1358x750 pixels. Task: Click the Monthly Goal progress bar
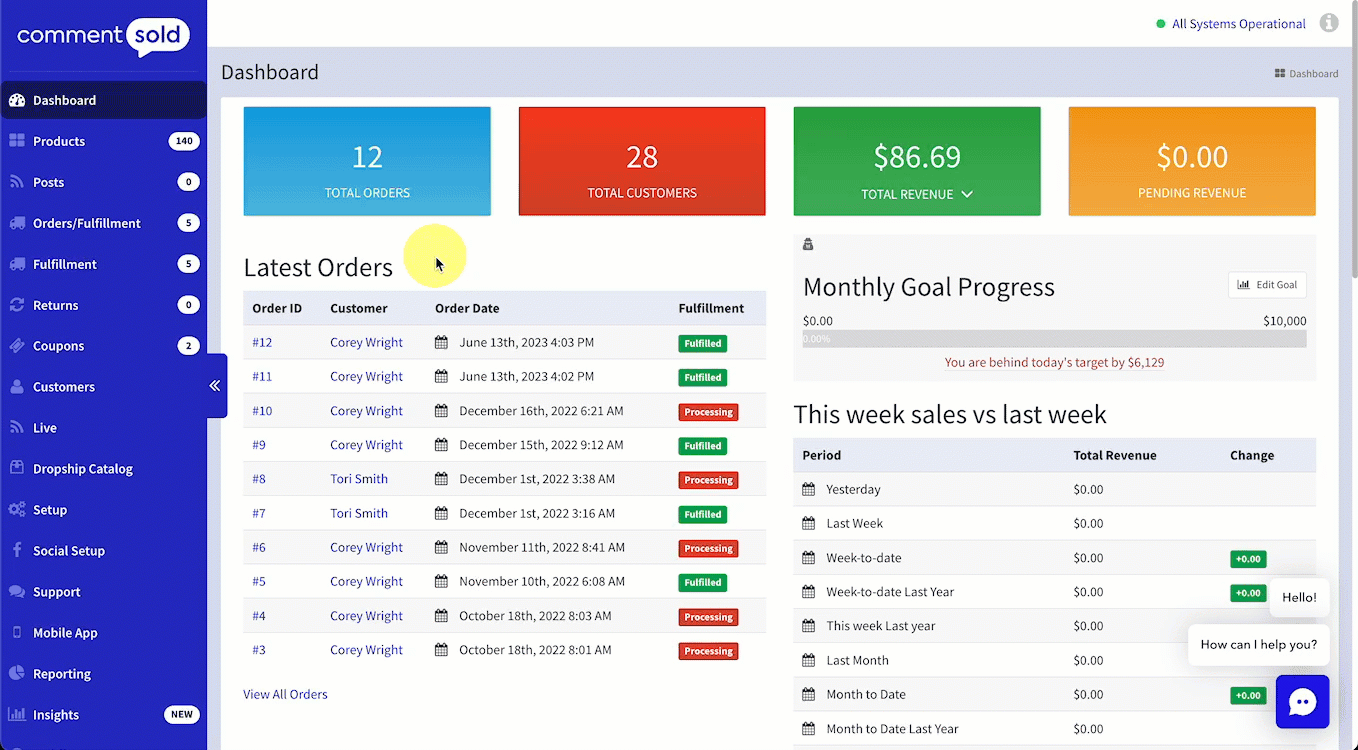pos(1054,339)
